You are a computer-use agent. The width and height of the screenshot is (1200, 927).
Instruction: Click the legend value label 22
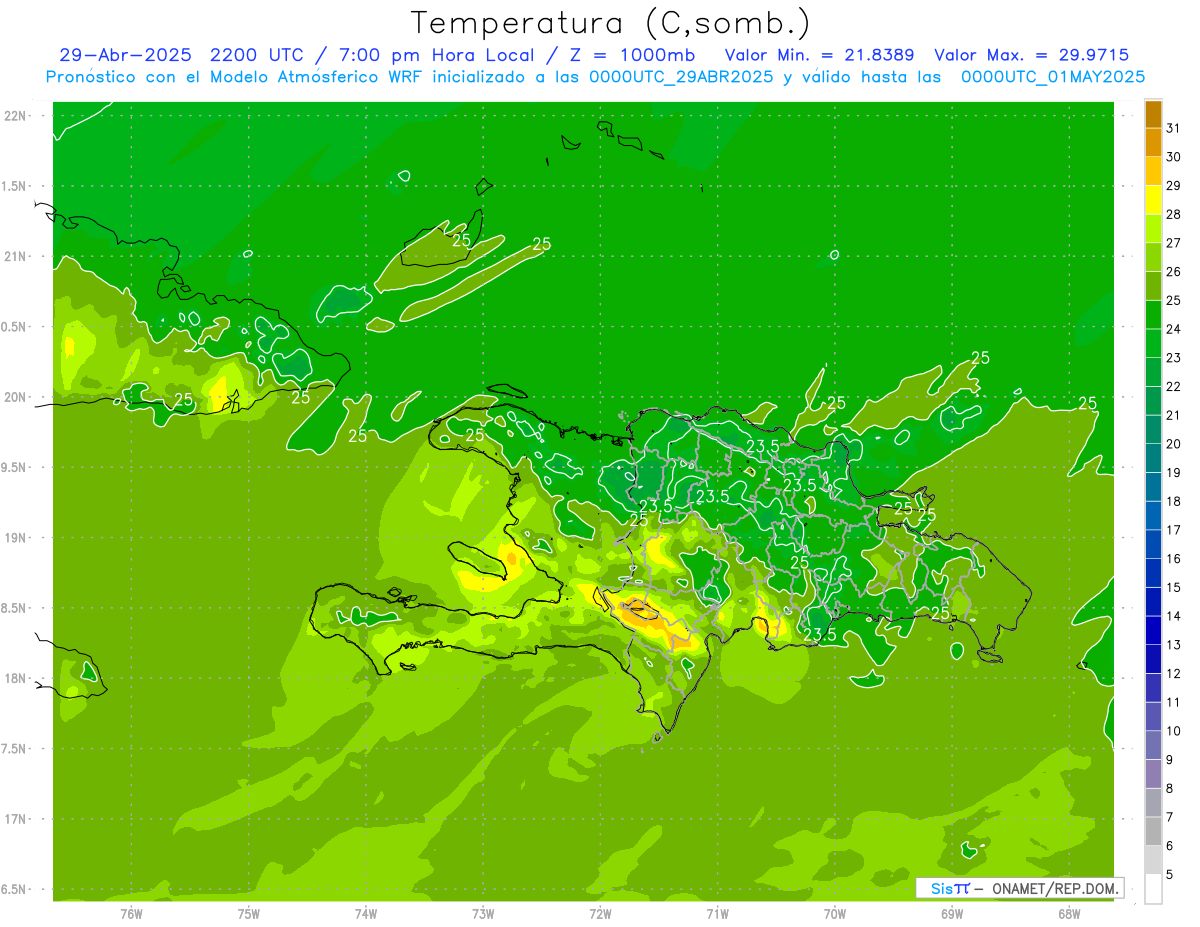[x=1174, y=387]
